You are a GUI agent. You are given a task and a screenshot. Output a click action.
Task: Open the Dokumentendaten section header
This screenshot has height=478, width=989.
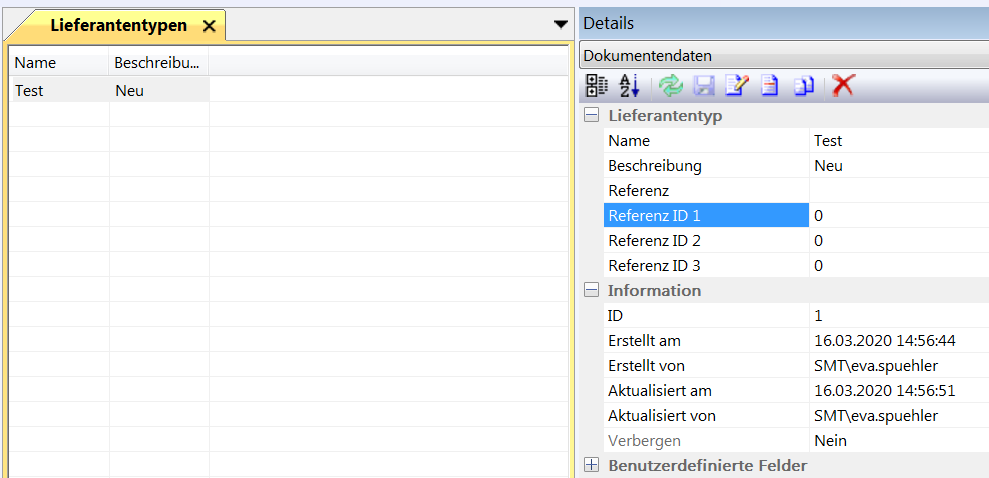[x=782, y=56]
